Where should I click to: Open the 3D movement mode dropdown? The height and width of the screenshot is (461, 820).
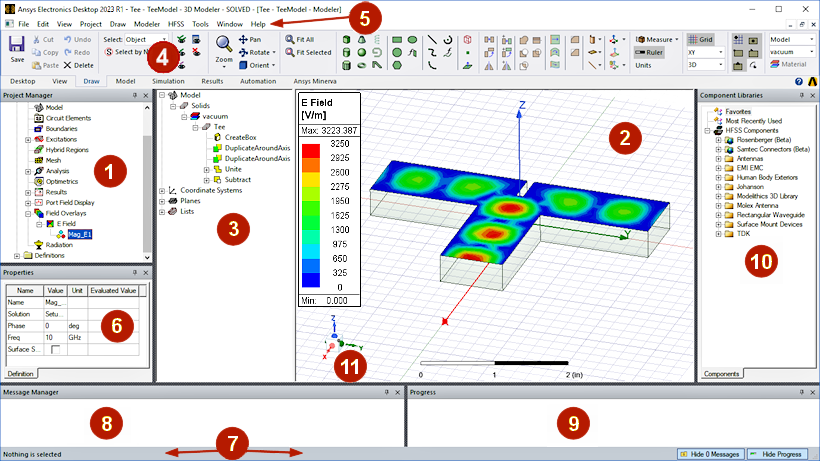(x=705, y=65)
